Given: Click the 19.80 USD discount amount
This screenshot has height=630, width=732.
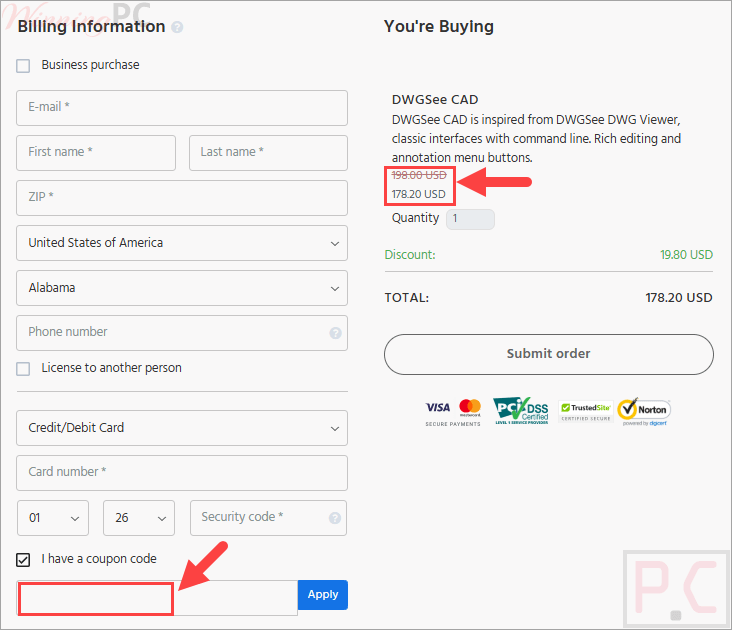Looking at the screenshot, I should (x=686, y=255).
